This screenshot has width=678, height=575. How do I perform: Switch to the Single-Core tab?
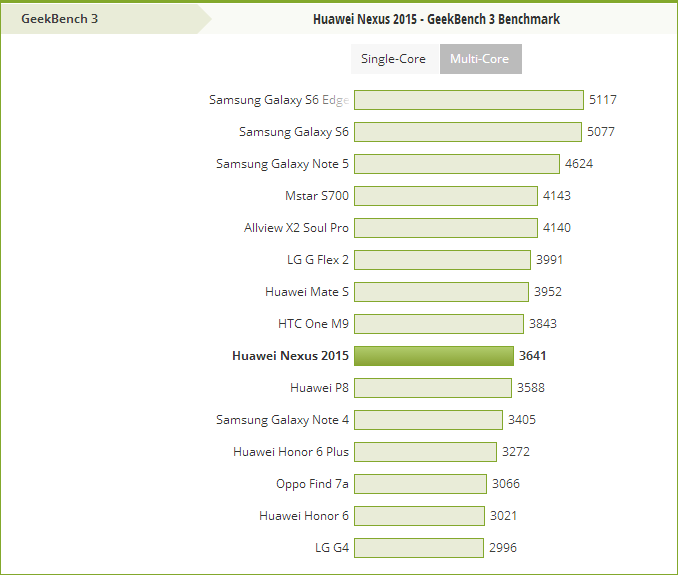(395, 59)
